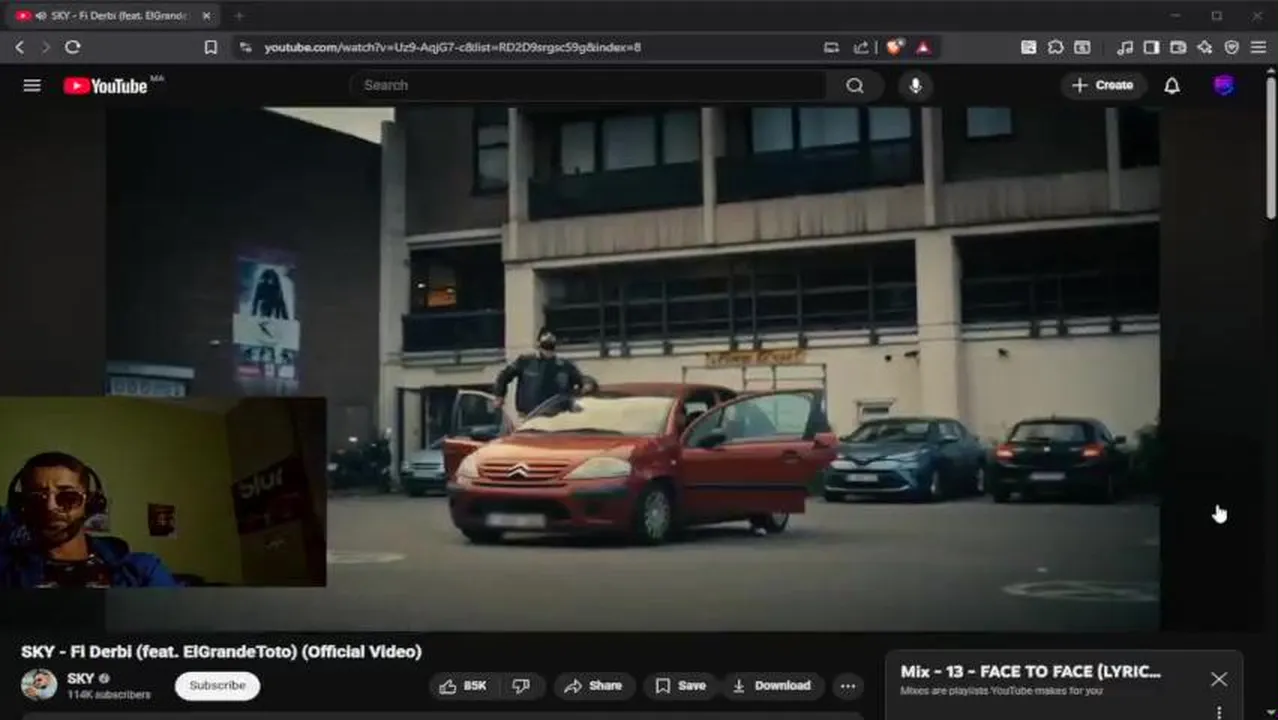Viewport: 1278px width, 720px height.
Task: Save the video to a playlist
Action: 680,686
